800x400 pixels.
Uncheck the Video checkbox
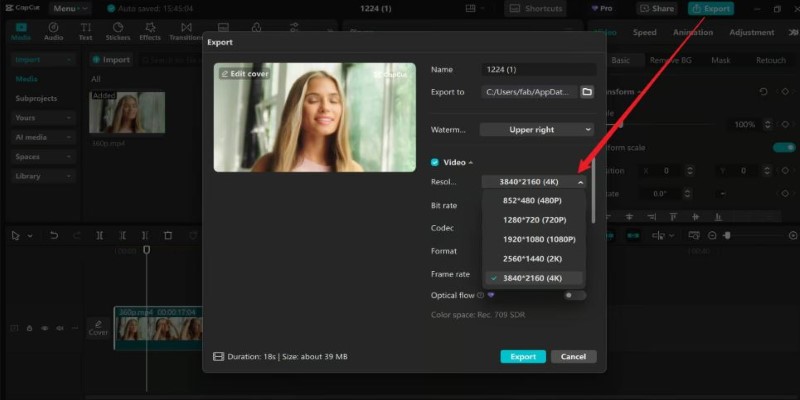(434, 162)
